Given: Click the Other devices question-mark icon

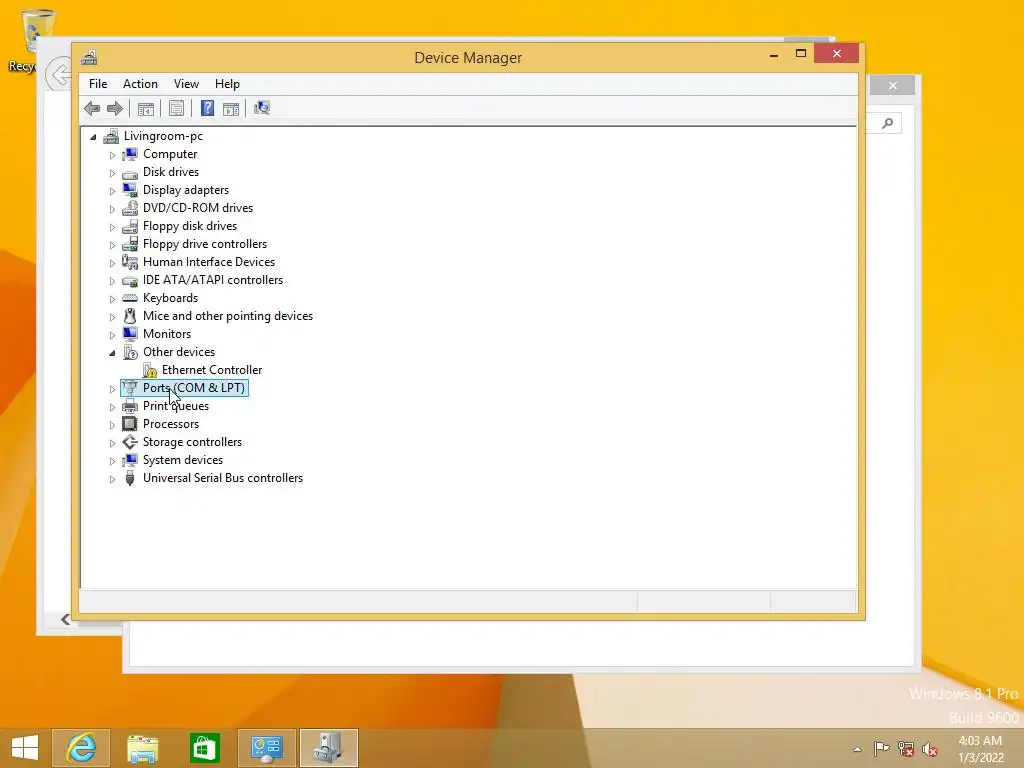Looking at the screenshot, I should [x=130, y=352].
